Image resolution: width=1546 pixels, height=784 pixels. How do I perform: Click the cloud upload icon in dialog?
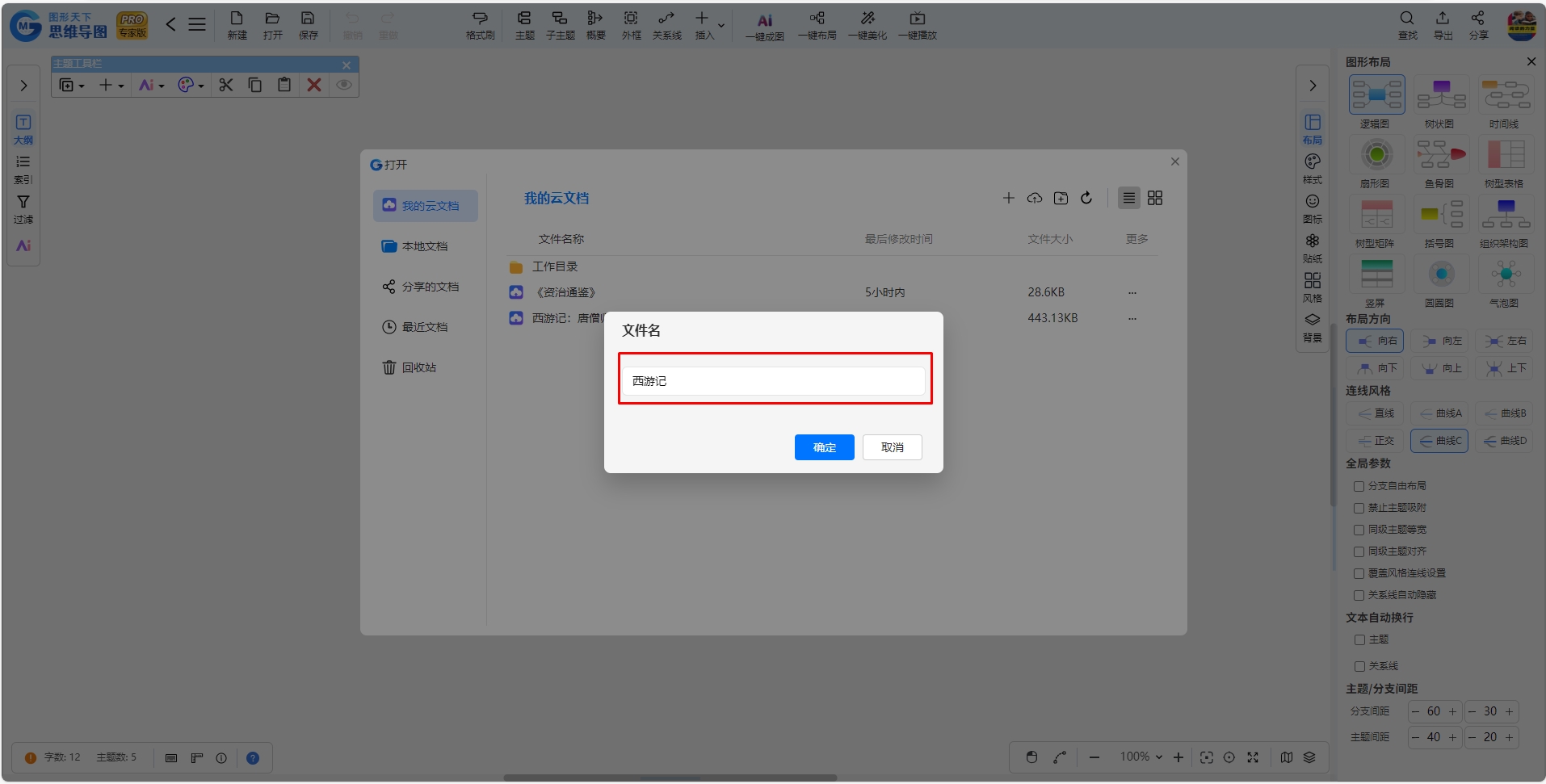tap(1035, 198)
